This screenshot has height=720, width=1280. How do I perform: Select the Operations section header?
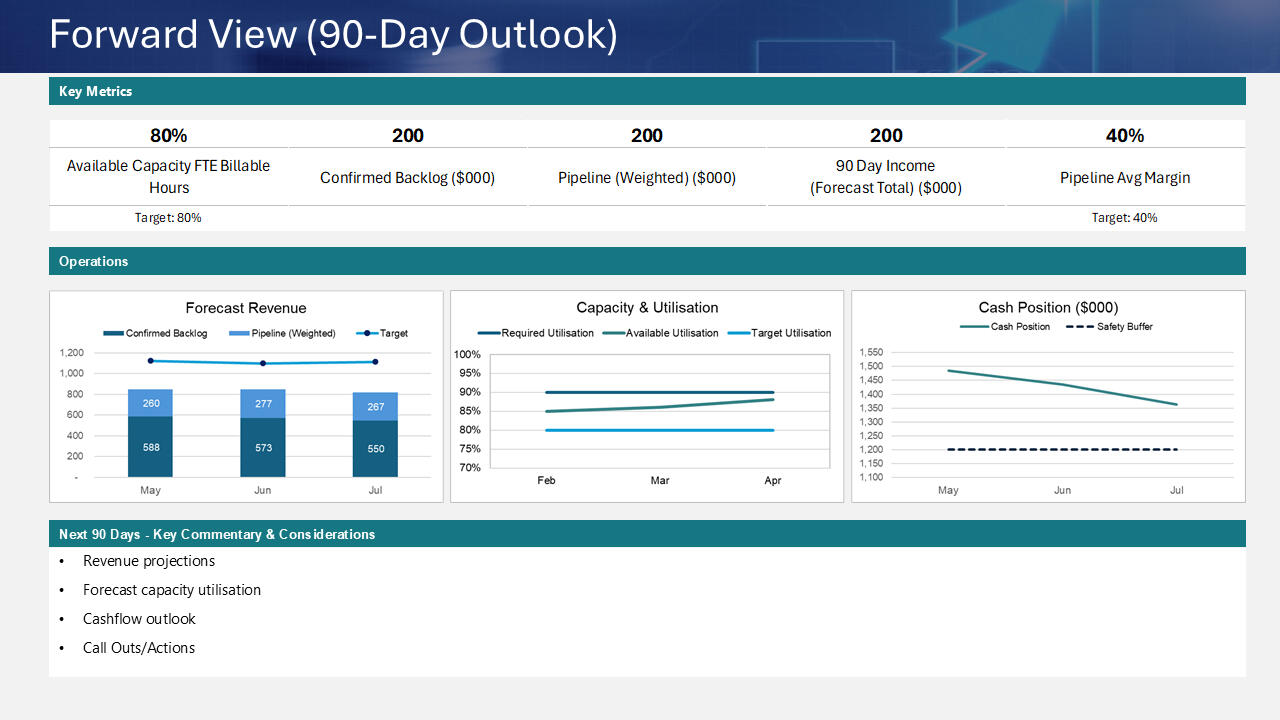pyautogui.click(x=93, y=261)
